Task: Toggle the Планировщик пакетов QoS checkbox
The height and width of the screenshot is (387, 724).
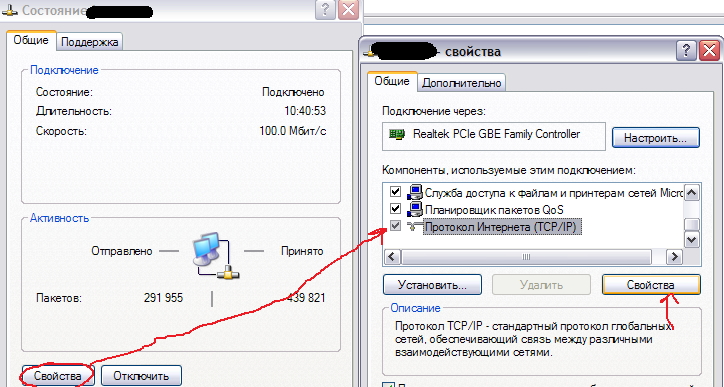Action: pos(395,208)
